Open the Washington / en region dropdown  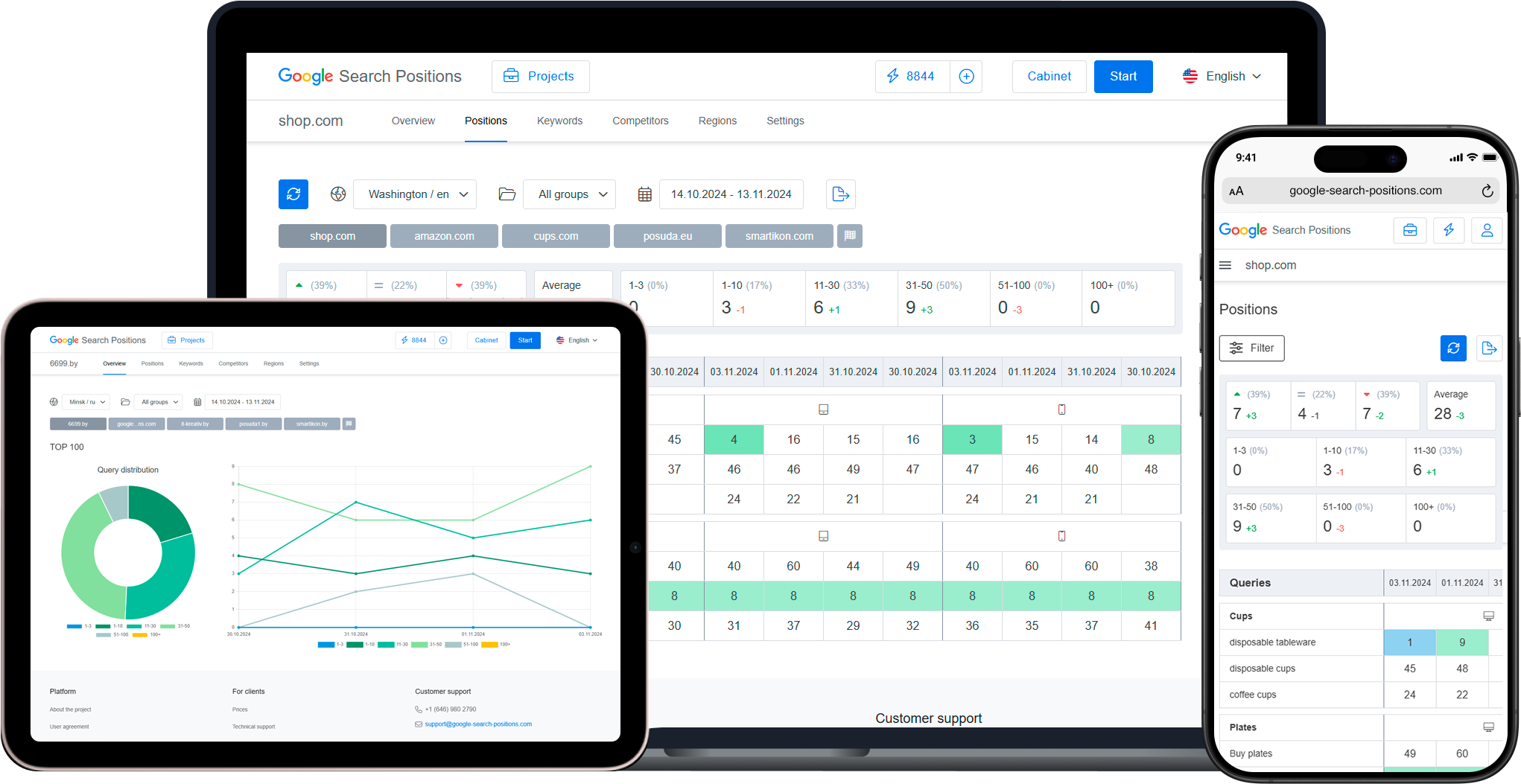point(415,194)
